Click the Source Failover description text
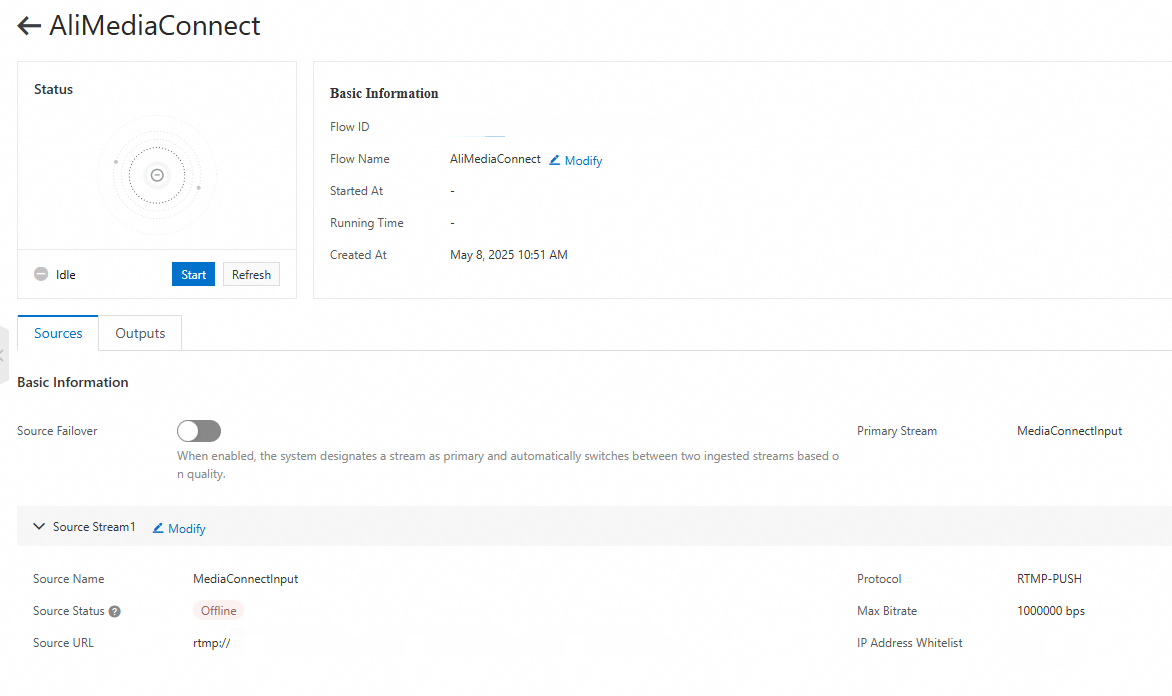Viewport: 1172px width, 696px height. tap(508, 465)
